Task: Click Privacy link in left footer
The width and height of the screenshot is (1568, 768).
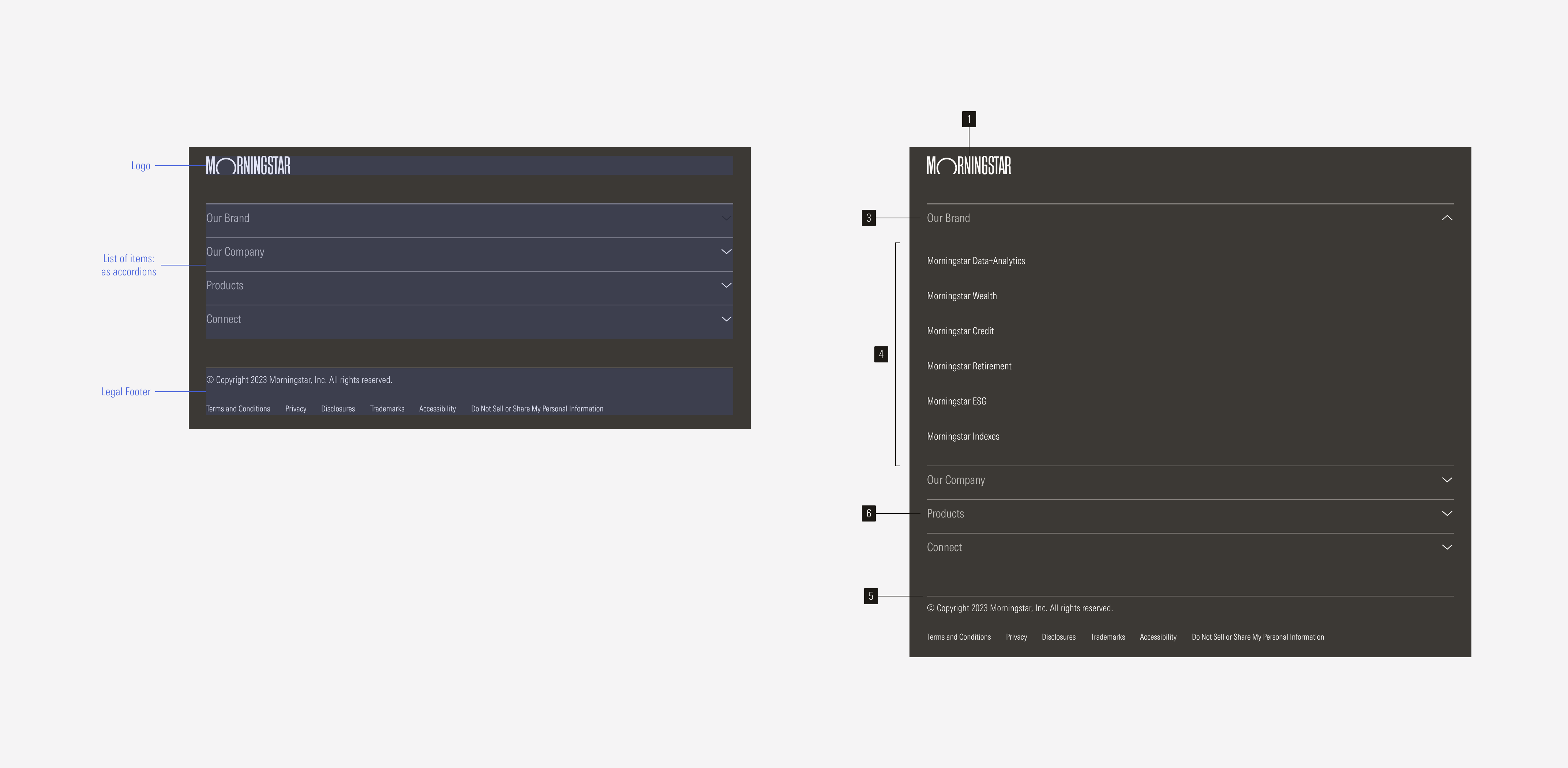Action: [x=296, y=409]
